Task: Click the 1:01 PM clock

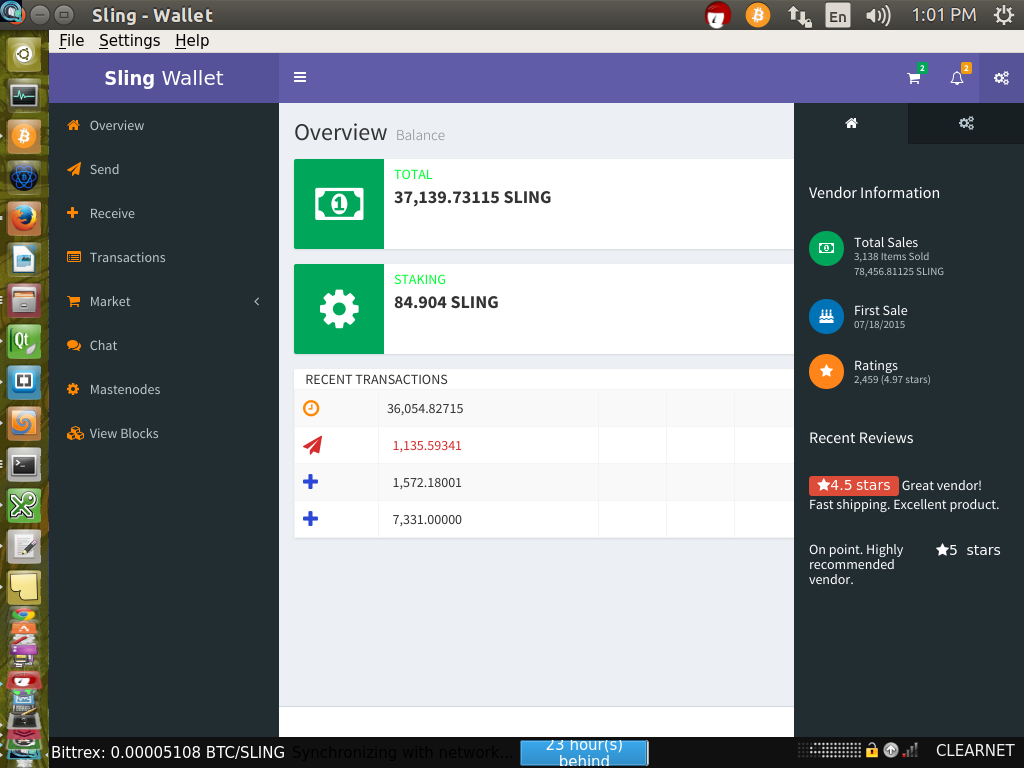Action: [x=944, y=15]
